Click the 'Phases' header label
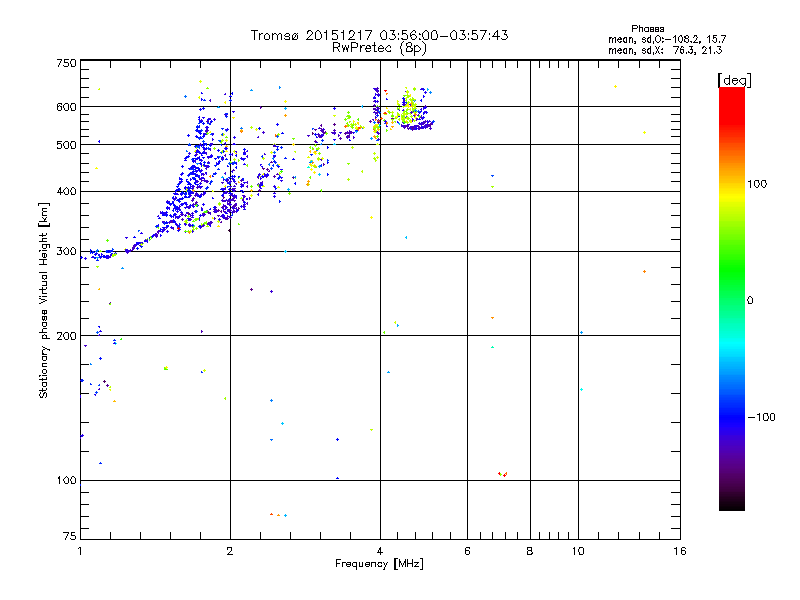 (x=647, y=29)
